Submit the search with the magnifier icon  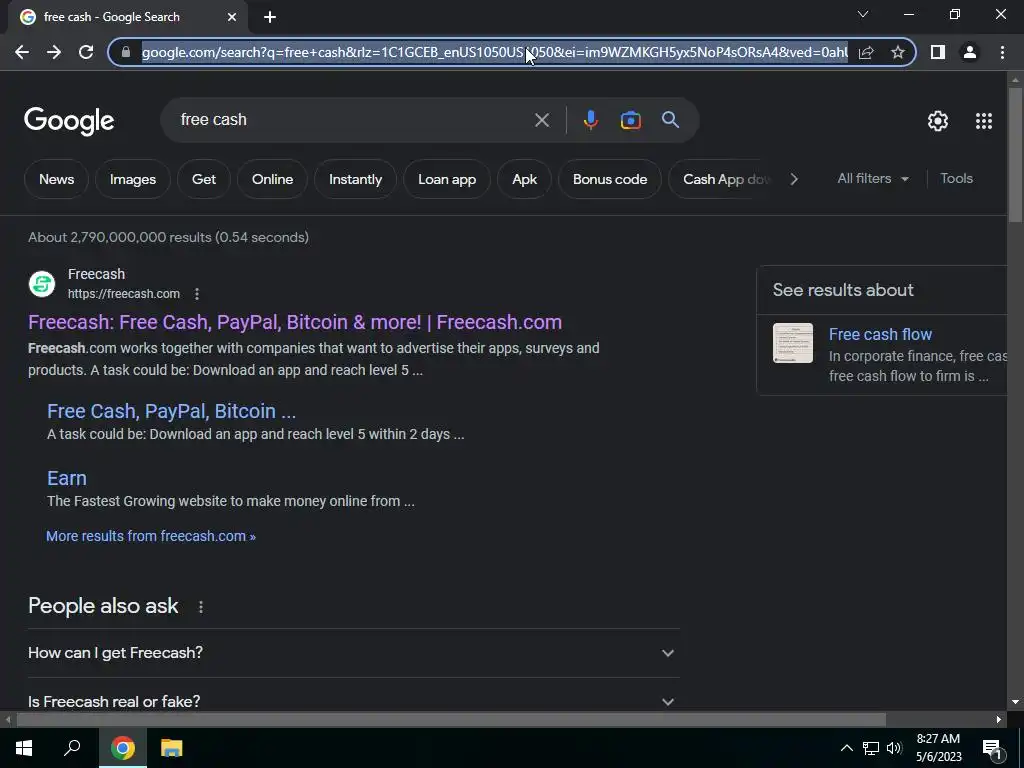tap(670, 120)
